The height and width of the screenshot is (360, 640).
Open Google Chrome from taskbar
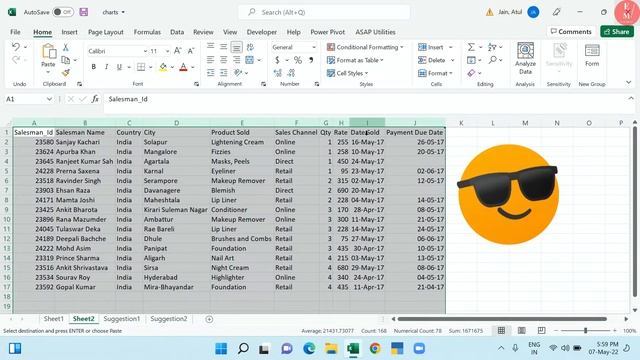pos(375,349)
